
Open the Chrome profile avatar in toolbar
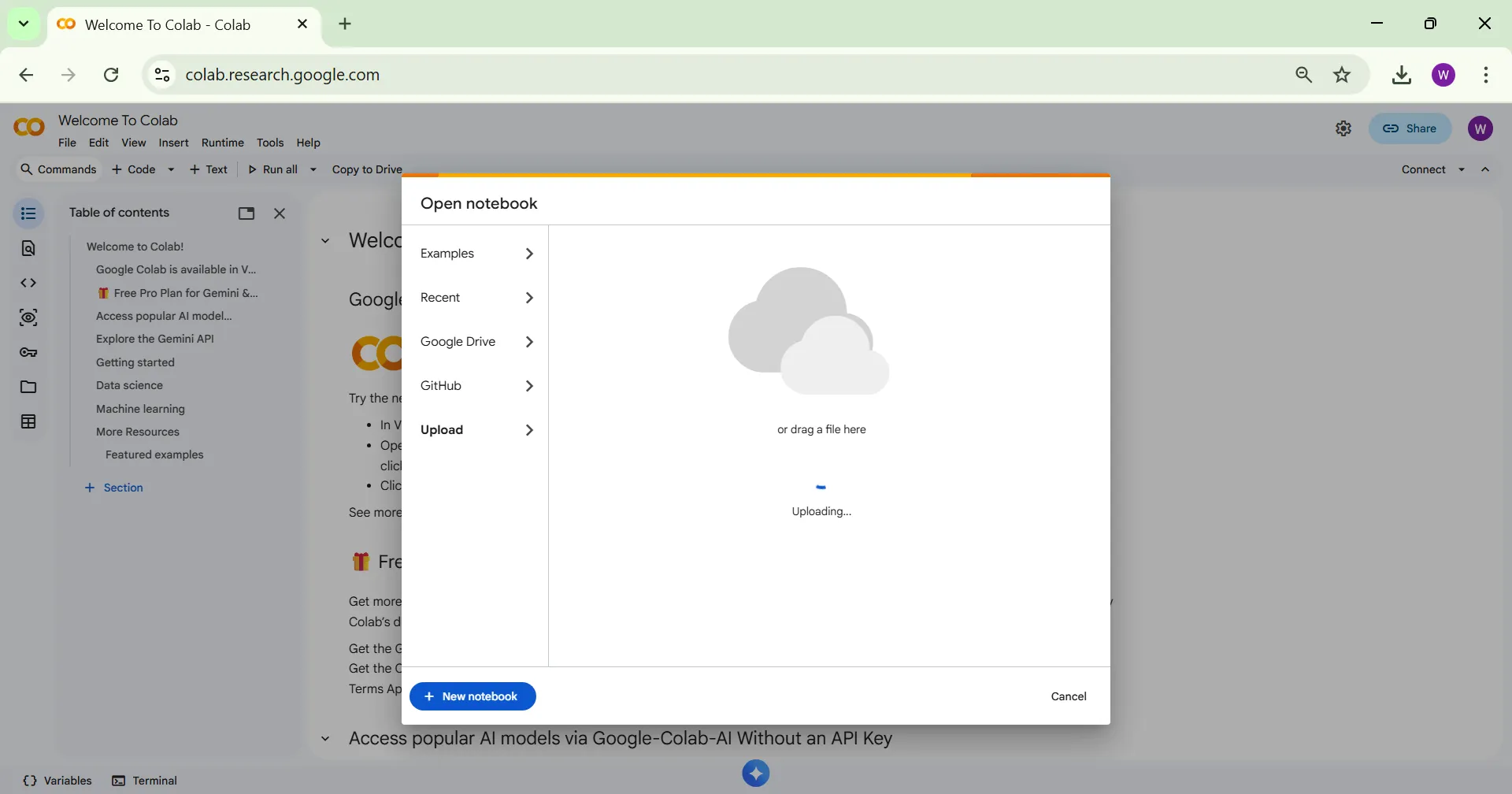[x=1443, y=75]
